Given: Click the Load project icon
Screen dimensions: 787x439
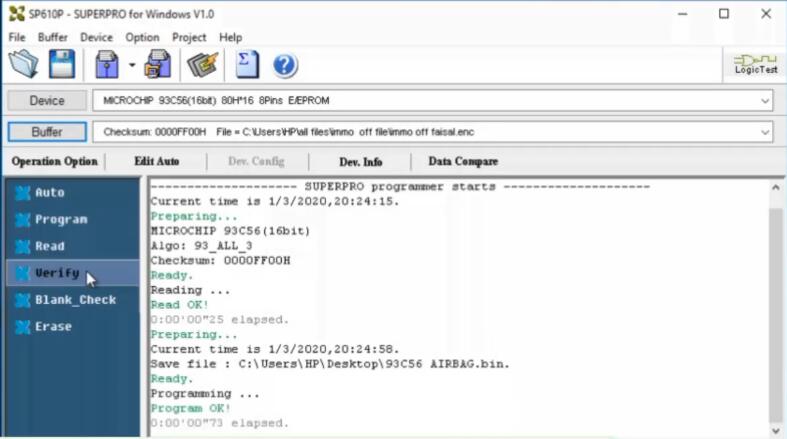Looking at the screenshot, I should [106, 64].
